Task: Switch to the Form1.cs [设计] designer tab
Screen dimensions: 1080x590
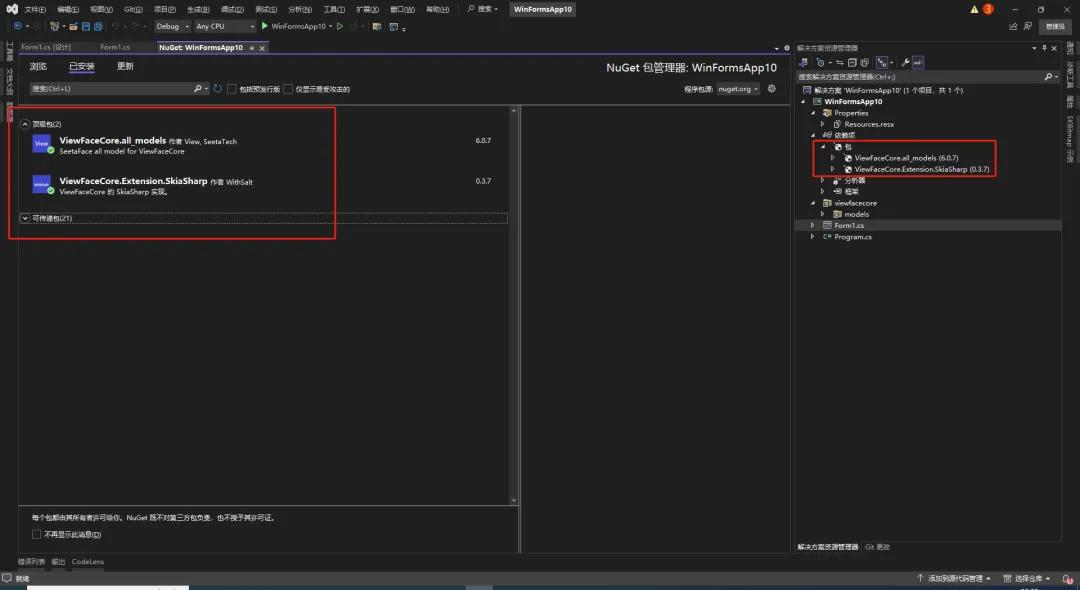Action: 46,48
